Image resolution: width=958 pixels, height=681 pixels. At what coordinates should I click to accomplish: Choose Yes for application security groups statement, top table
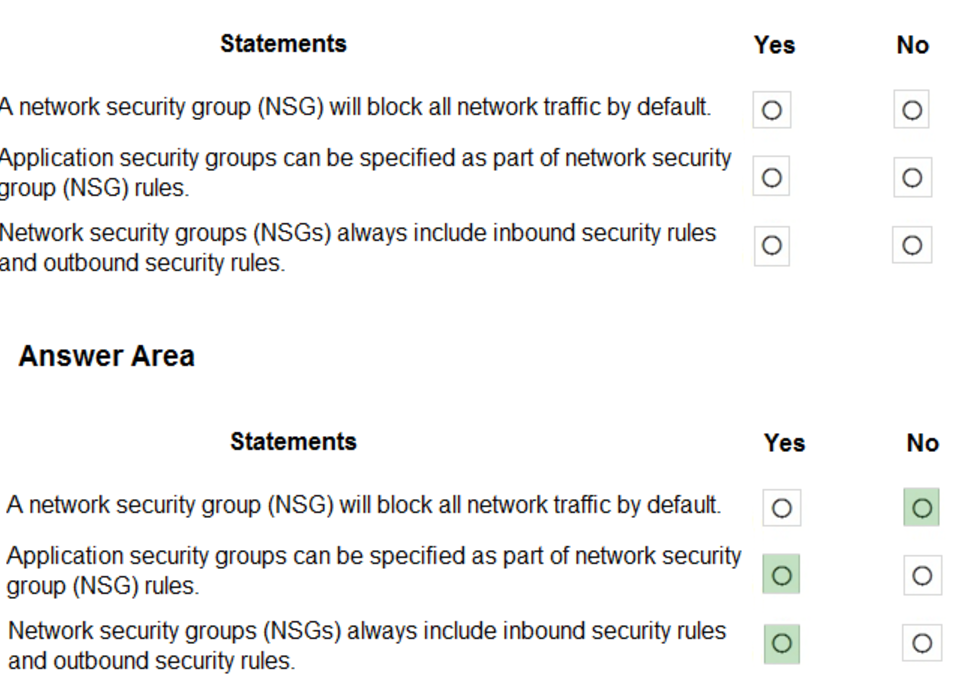[771, 177]
